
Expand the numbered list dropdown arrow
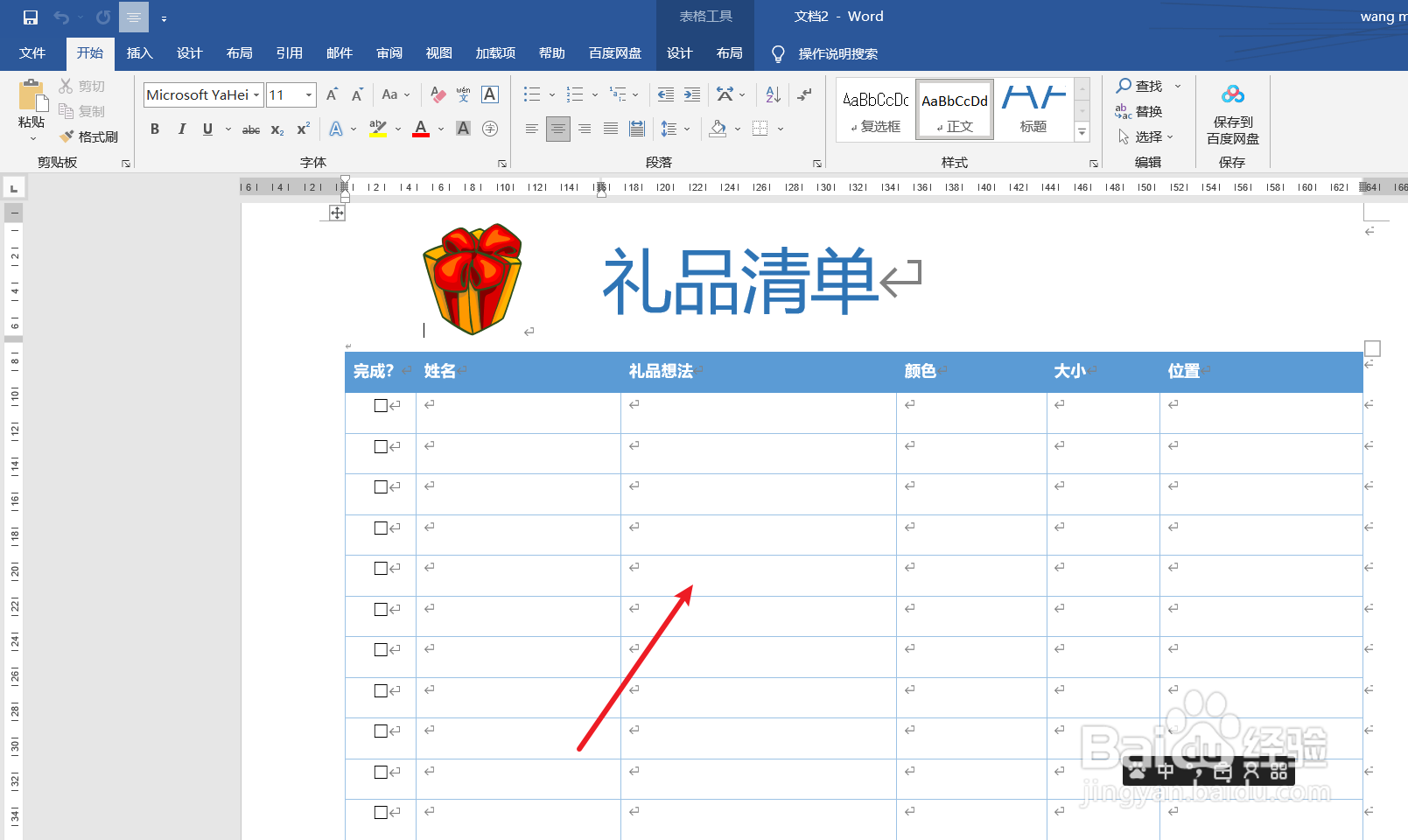coord(595,94)
